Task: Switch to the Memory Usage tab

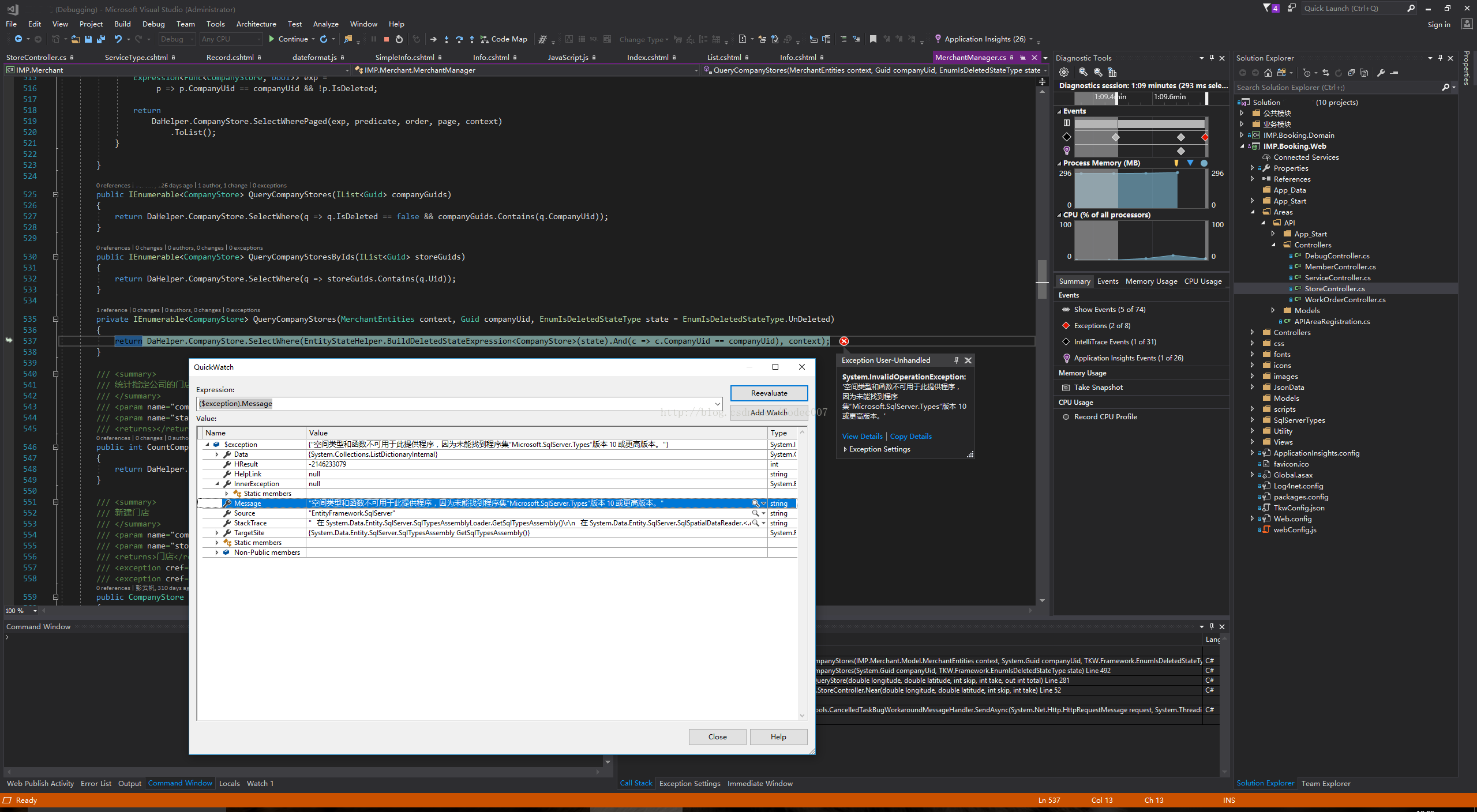Action: click(1151, 281)
